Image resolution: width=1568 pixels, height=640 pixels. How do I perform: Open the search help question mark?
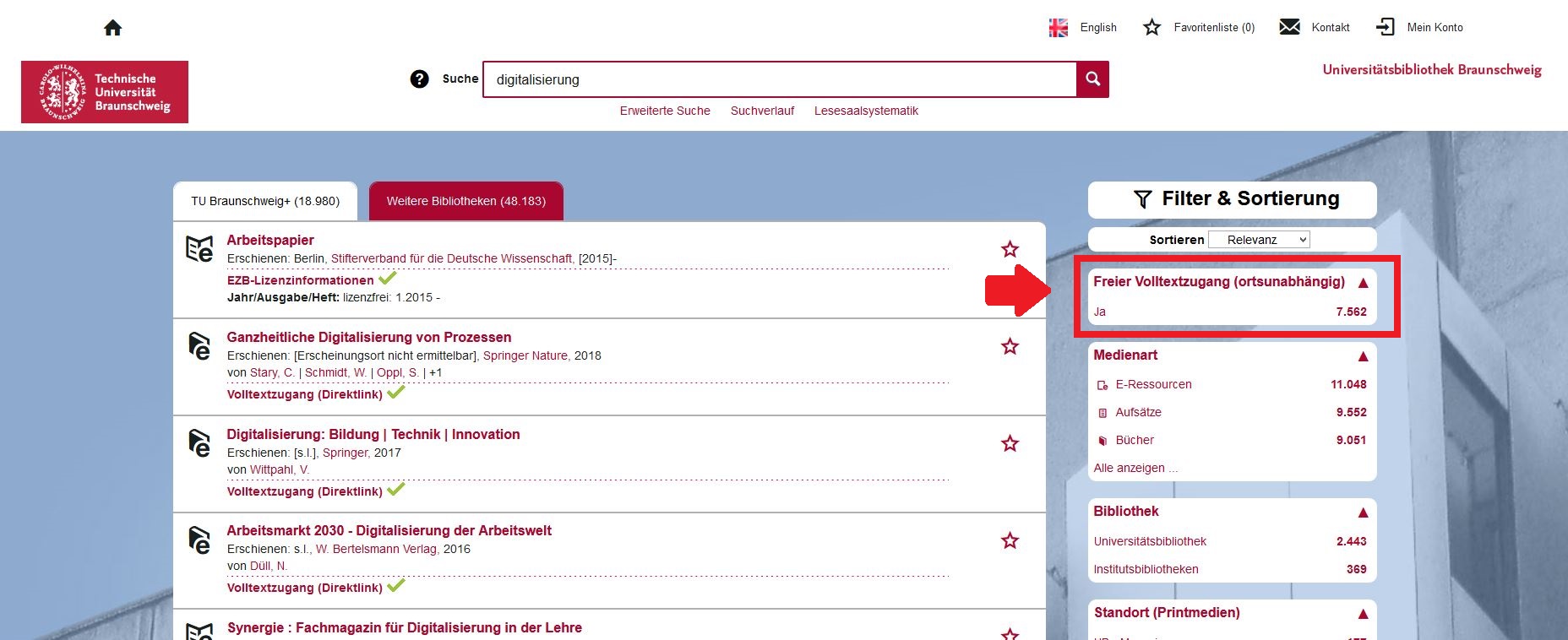point(419,79)
